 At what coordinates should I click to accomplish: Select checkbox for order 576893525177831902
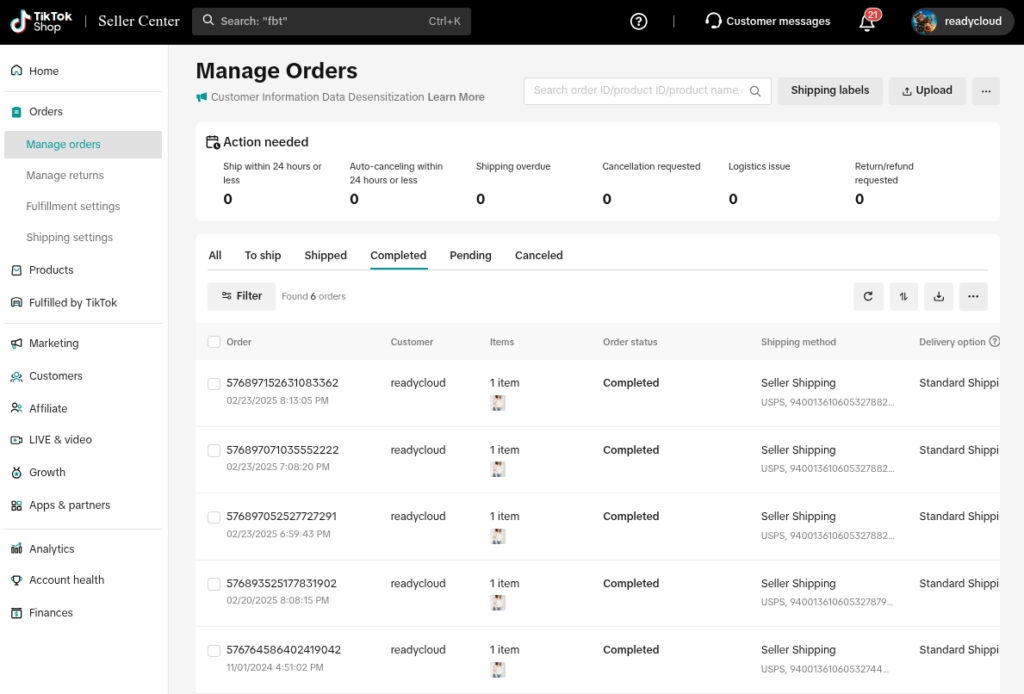(214, 584)
